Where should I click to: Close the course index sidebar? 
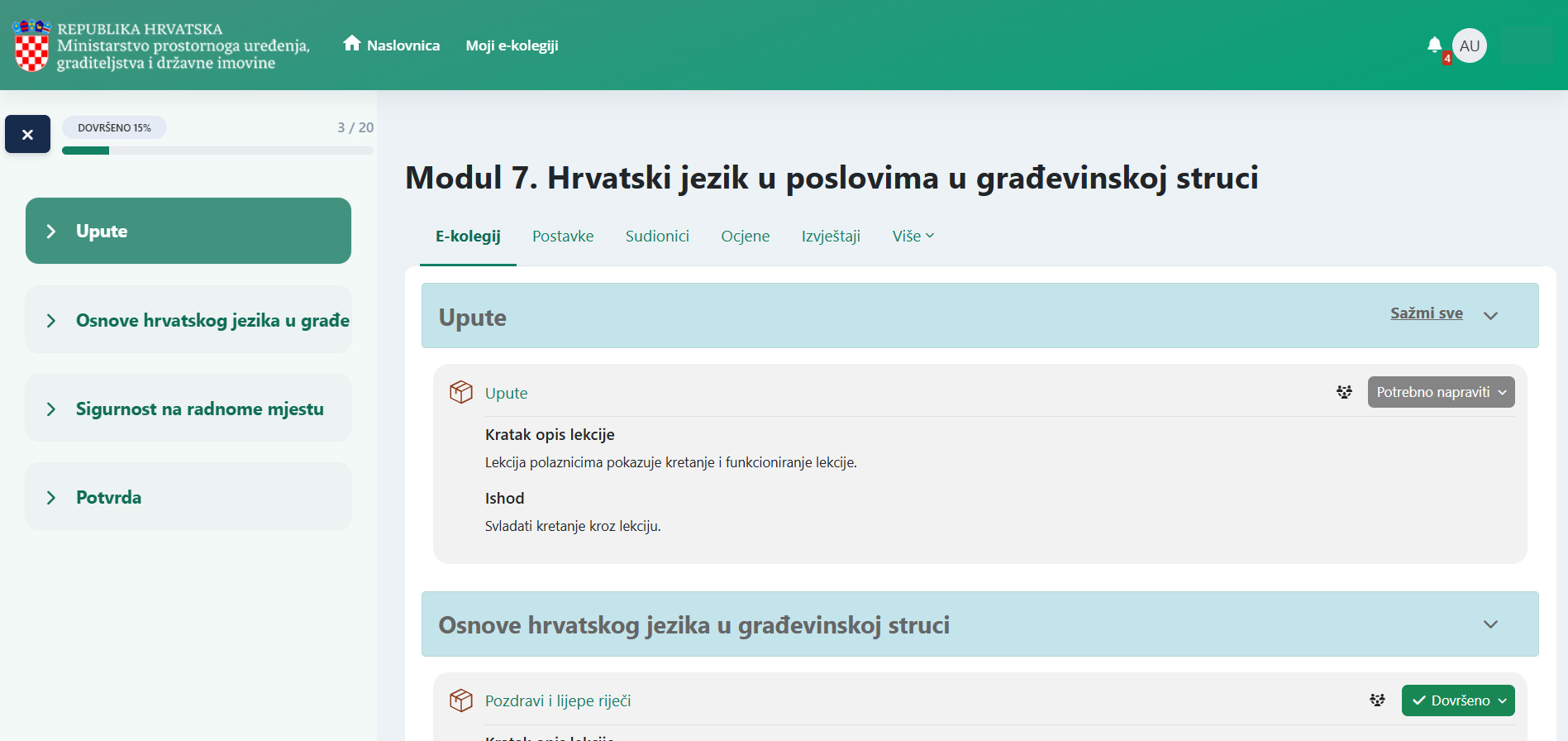pos(27,134)
